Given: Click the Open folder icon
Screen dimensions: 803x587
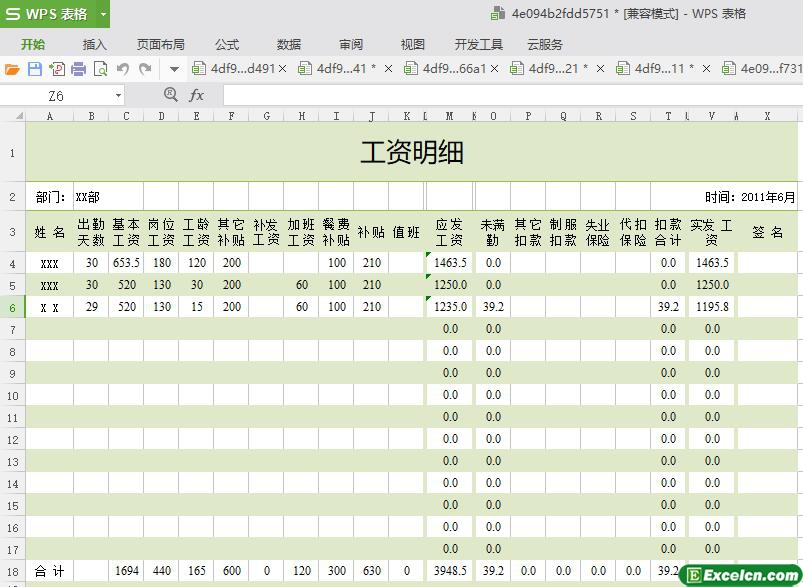Looking at the screenshot, I should click(x=12, y=69).
